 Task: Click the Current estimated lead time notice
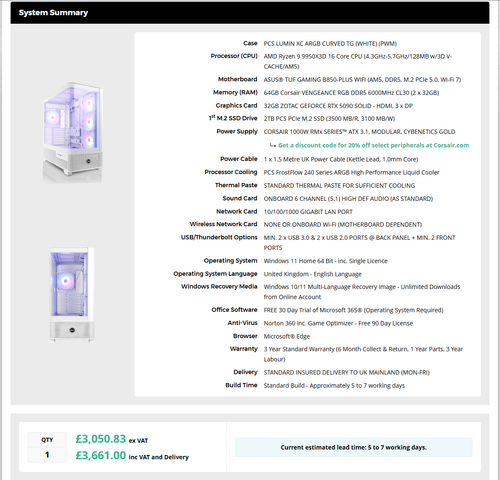click(x=353, y=447)
